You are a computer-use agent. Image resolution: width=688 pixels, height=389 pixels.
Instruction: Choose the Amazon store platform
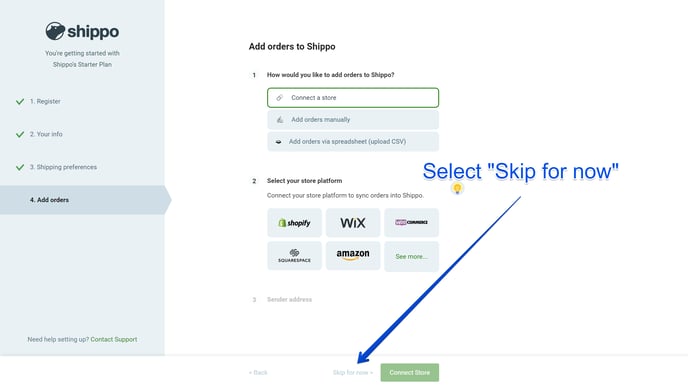pyautogui.click(x=353, y=256)
